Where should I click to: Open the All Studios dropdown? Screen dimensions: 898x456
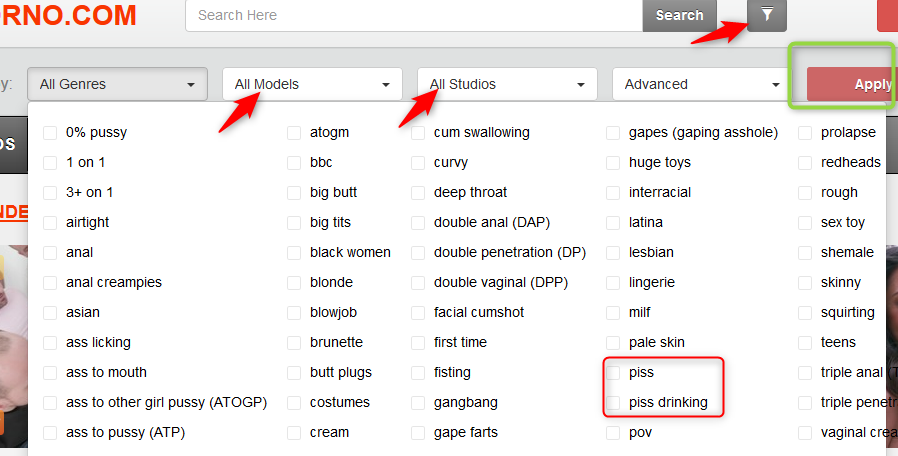coord(507,84)
